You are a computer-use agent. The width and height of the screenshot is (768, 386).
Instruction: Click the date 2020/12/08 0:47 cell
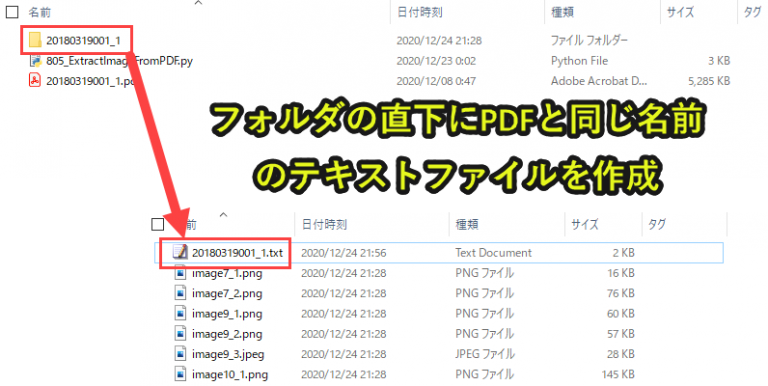point(436,81)
